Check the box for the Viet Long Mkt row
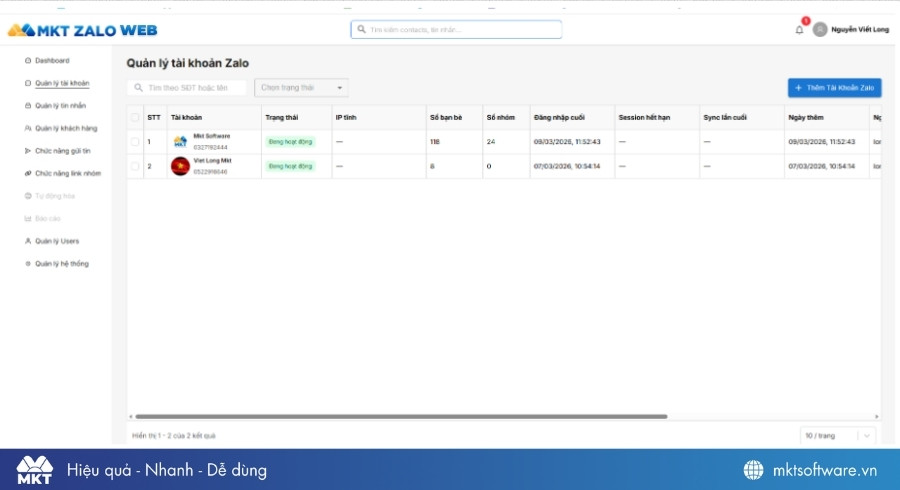This screenshot has height=490, width=900. pos(135,166)
